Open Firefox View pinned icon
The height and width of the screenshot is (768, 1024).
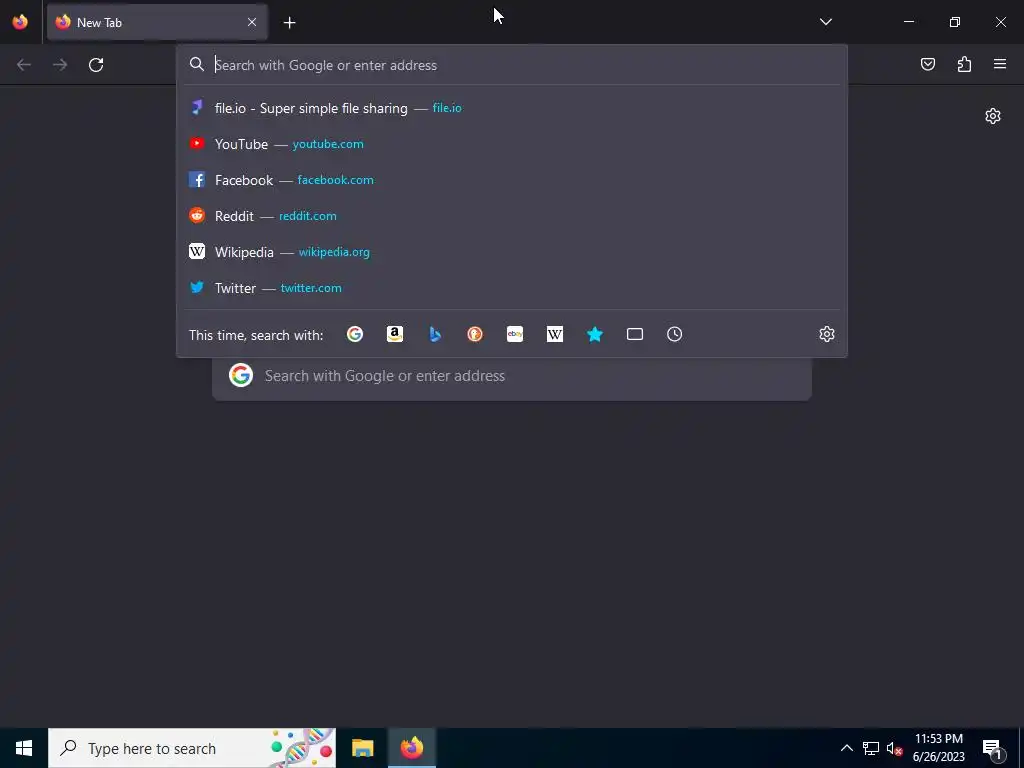tap(20, 22)
